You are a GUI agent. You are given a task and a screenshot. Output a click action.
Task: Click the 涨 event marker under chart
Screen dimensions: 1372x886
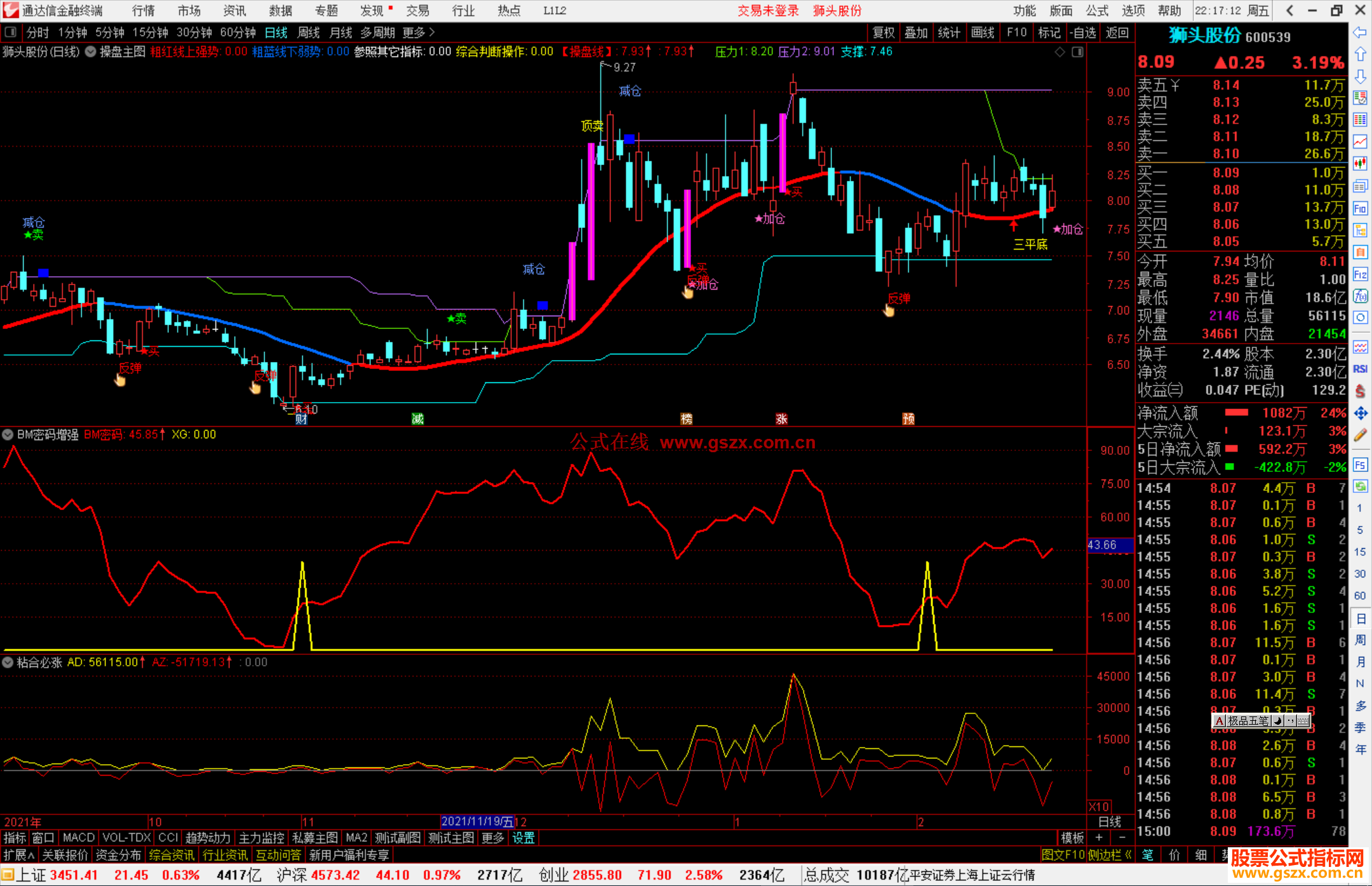pos(782,419)
